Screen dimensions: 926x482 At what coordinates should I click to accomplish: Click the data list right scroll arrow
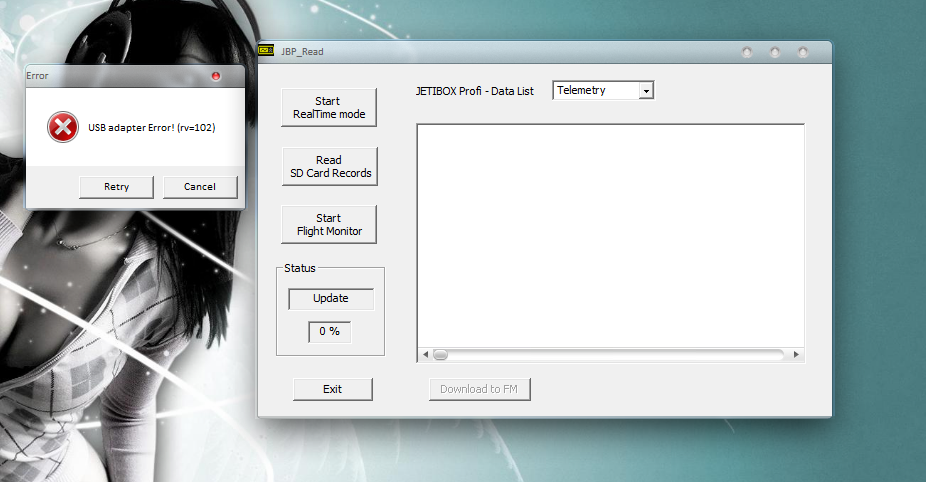coord(796,354)
